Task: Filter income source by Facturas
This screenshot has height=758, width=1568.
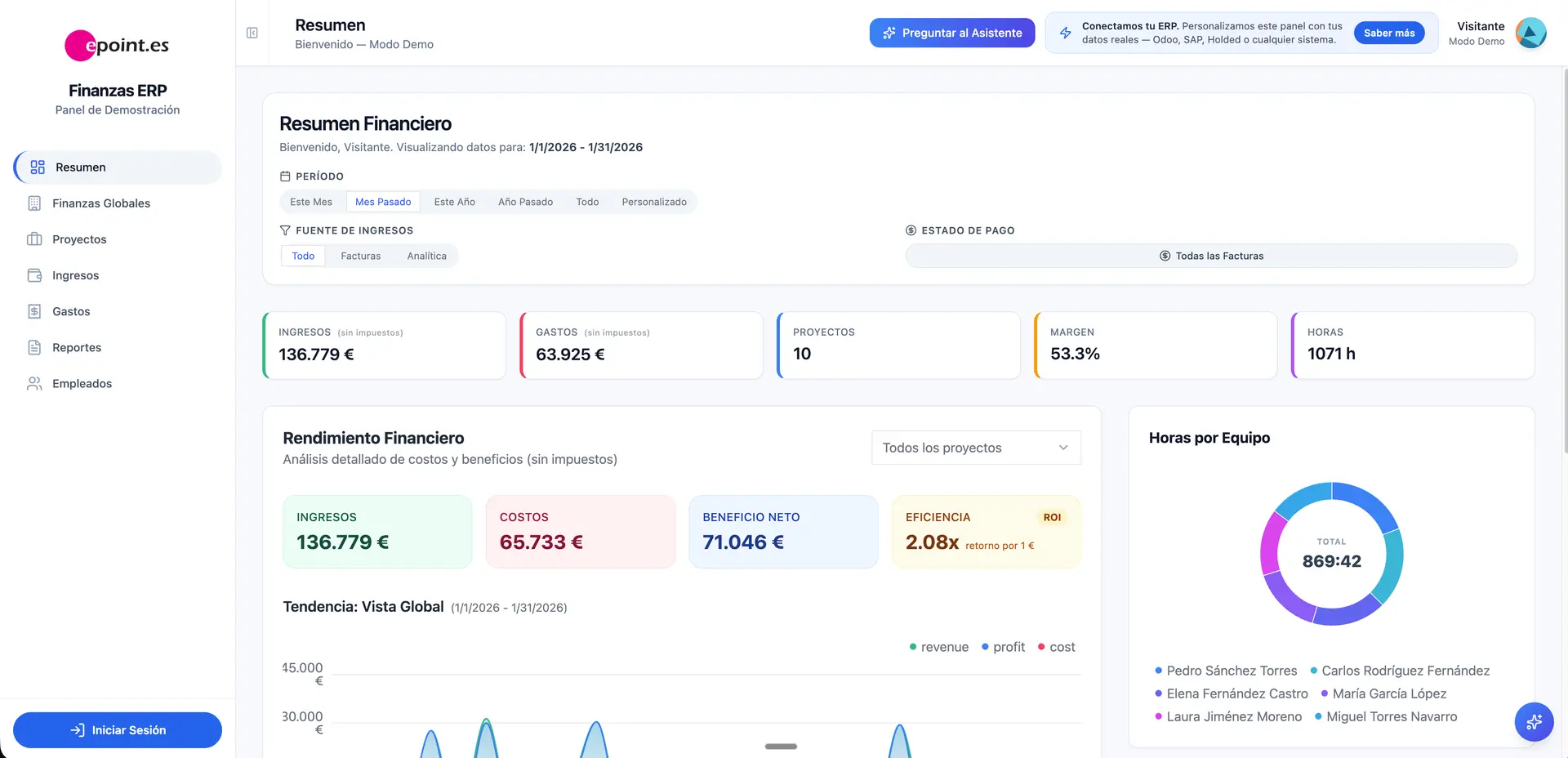Action: (360, 256)
